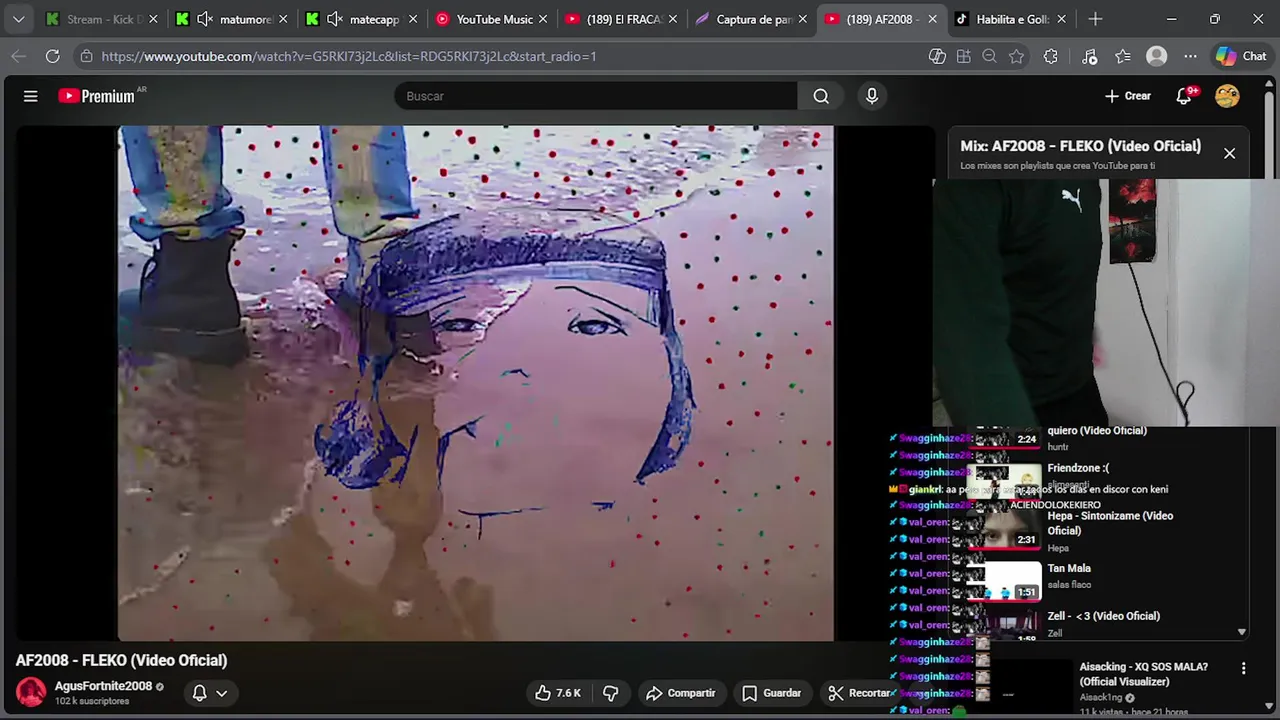Like the video with 7.6 K thumbs up
The height and width of the screenshot is (720, 1280).
pos(557,693)
